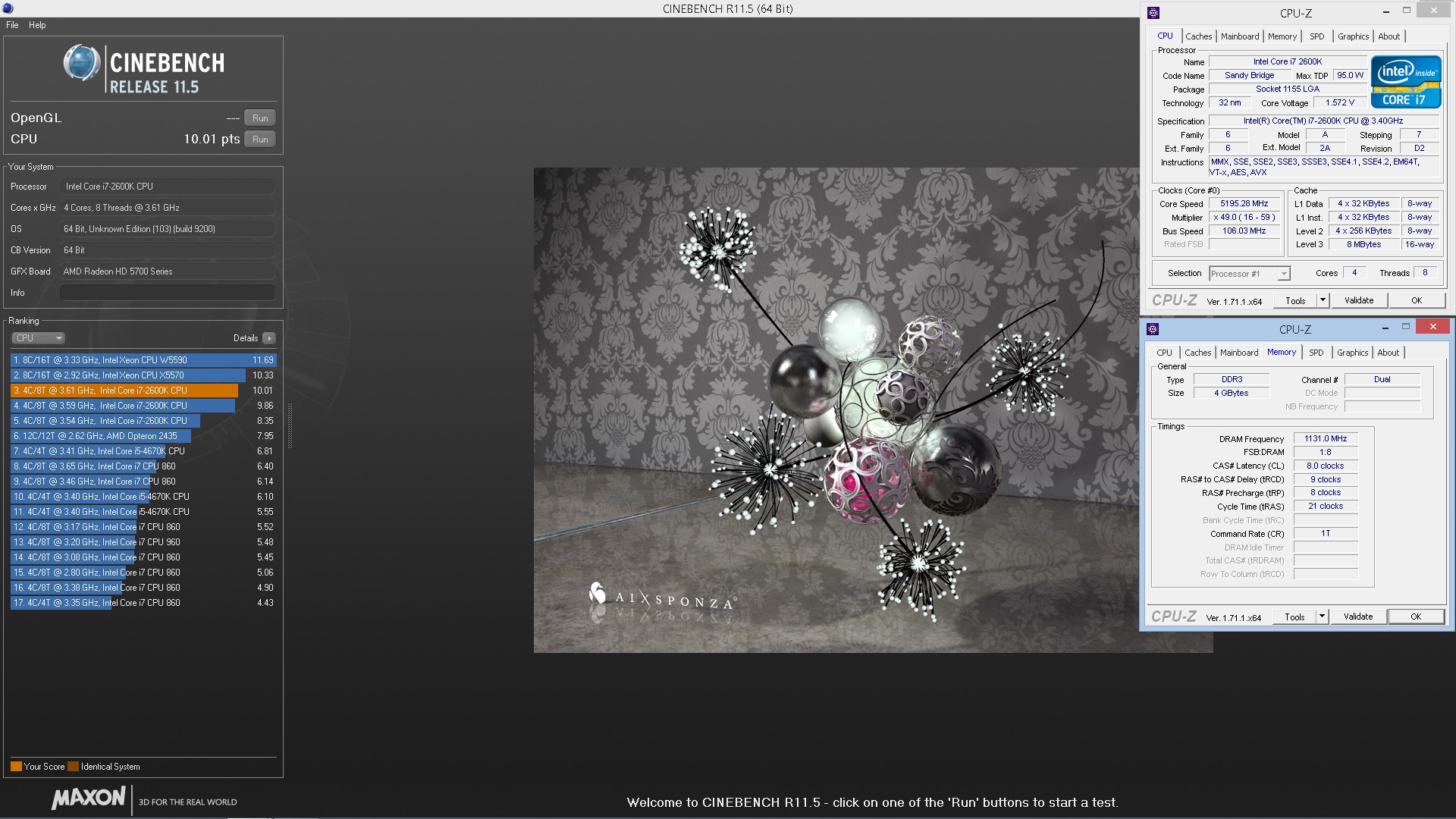
Task: Click Tools button in top CPU-Z window
Action: click(1295, 300)
